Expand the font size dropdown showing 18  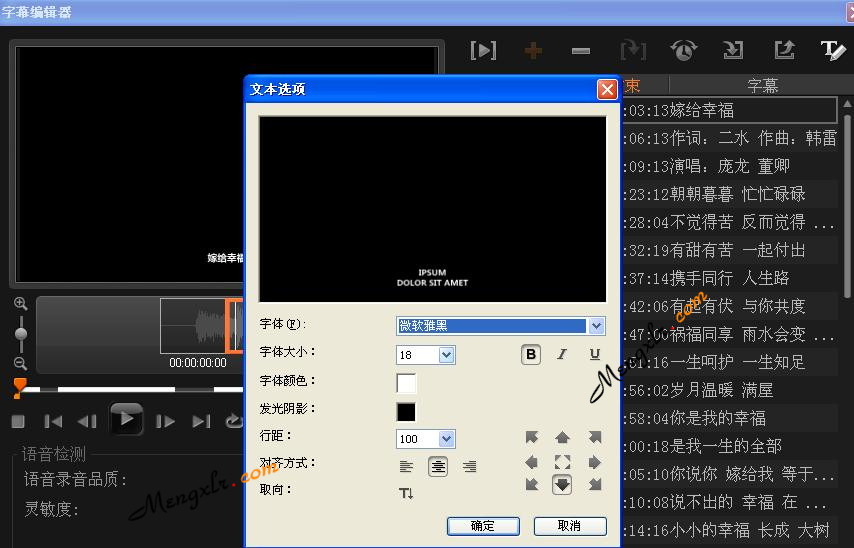pyautogui.click(x=446, y=355)
